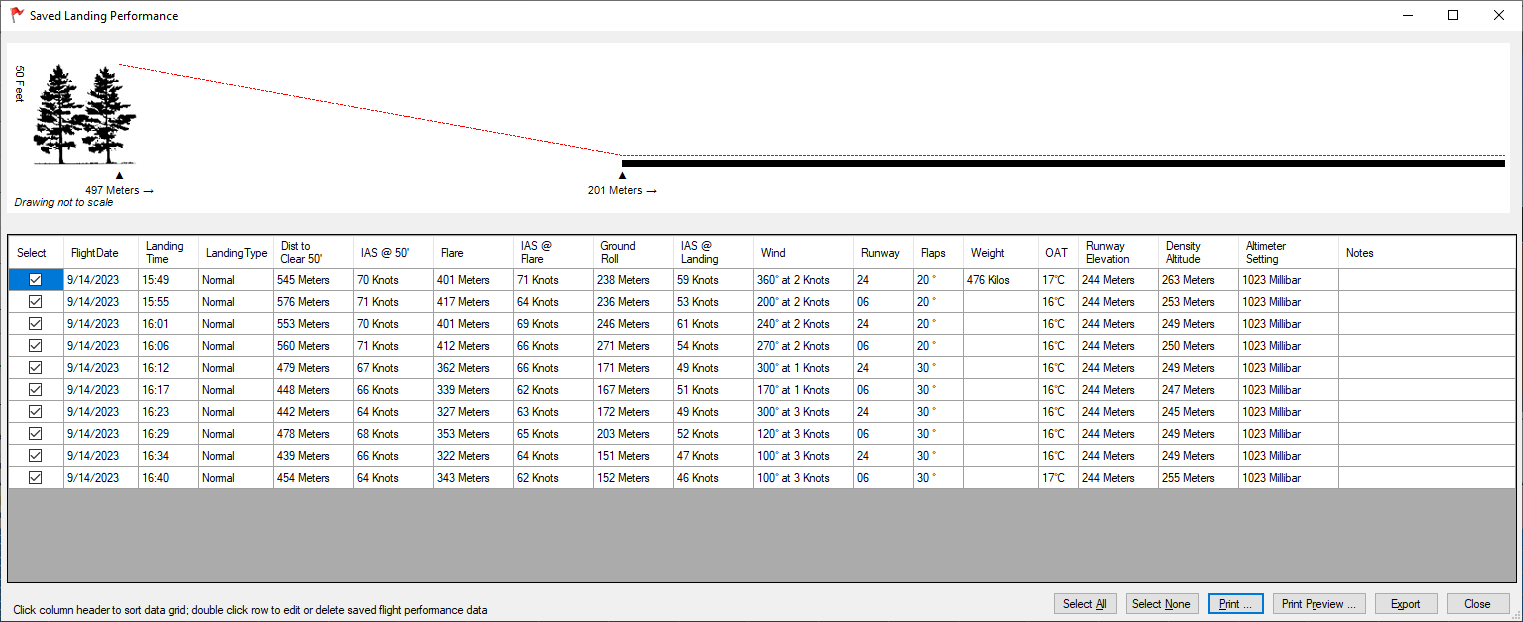Sort by the LandingType column header
This screenshot has height=622, width=1523.
[x=236, y=253]
